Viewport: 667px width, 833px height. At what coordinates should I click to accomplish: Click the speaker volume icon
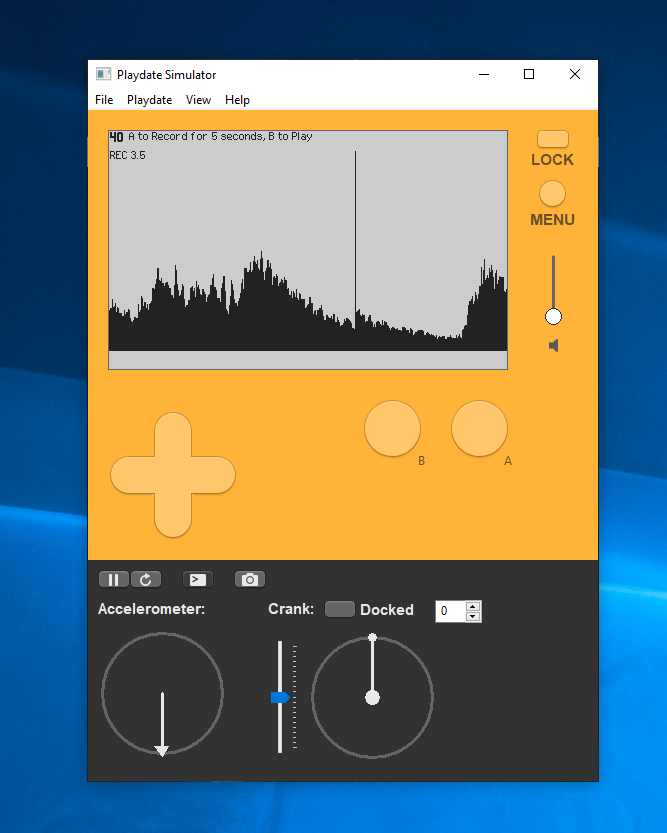(553, 346)
